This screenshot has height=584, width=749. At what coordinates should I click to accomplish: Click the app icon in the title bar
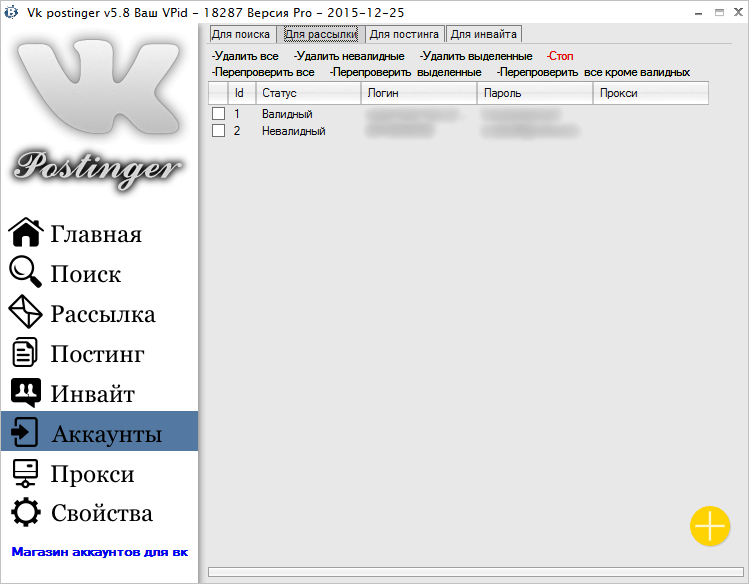[11, 12]
